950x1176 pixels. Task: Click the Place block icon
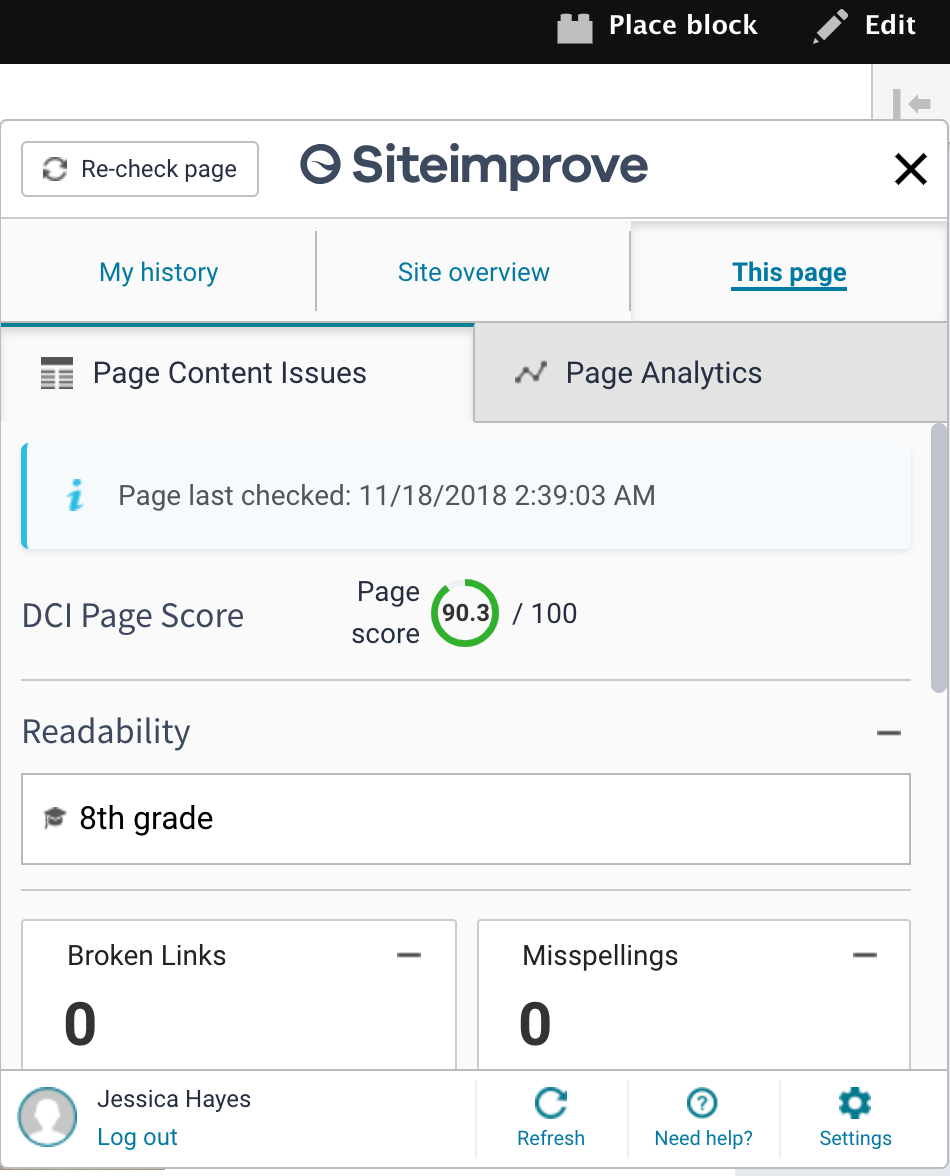[575, 27]
